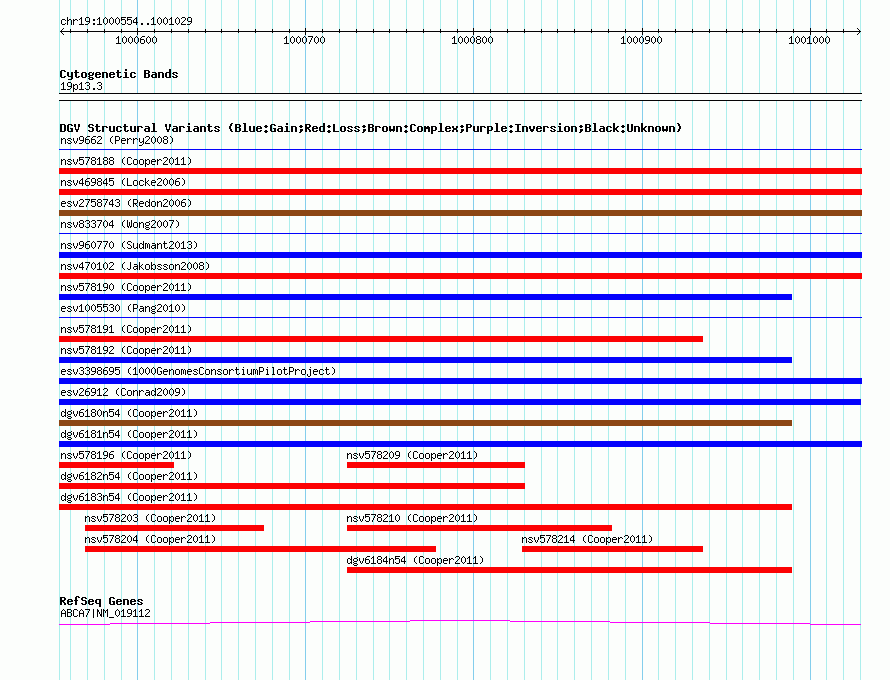Screen dimensions: 890x680
Task: Click the dgv6184n54 (Cooper2011) label
Action: [415, 560]
